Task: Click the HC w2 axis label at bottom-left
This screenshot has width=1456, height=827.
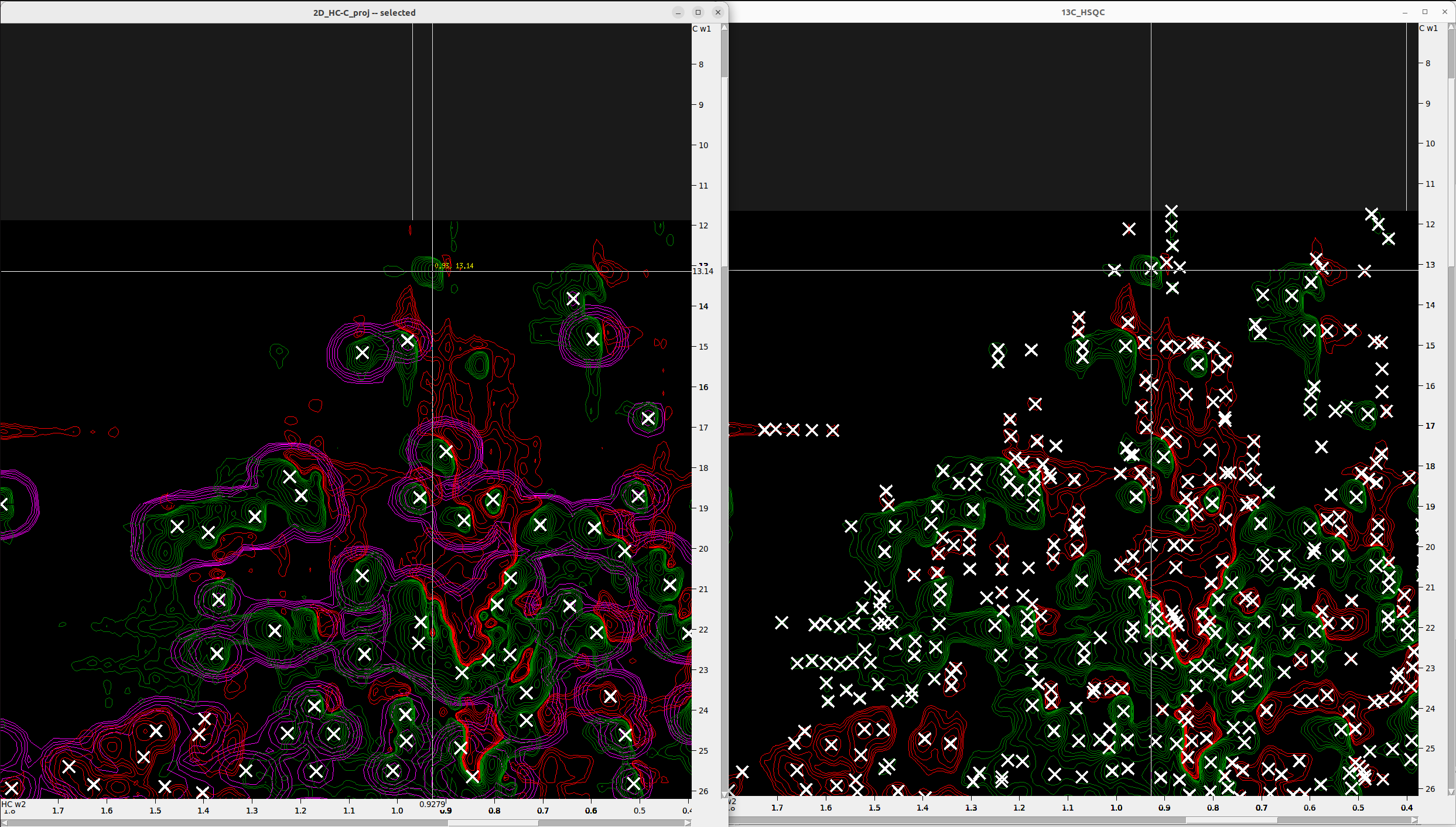Action: (x=13, y=804)
